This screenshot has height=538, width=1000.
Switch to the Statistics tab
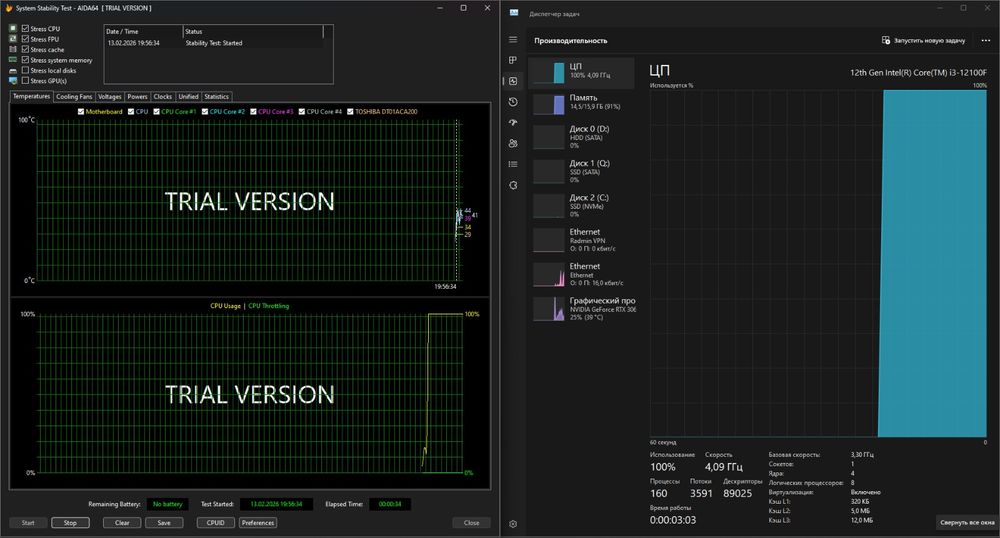coord(217,97)
